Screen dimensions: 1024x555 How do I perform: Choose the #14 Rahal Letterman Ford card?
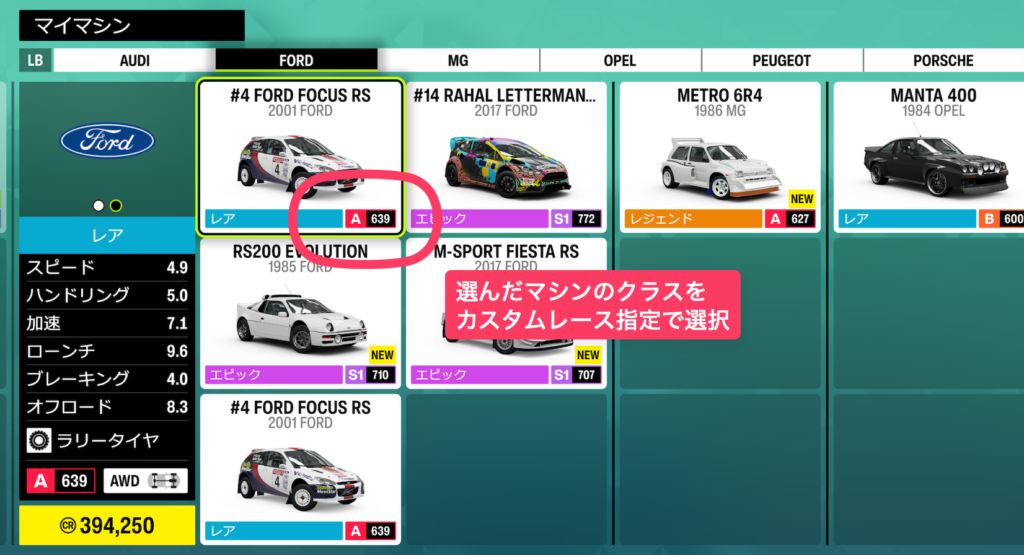(x=506, y=157)
